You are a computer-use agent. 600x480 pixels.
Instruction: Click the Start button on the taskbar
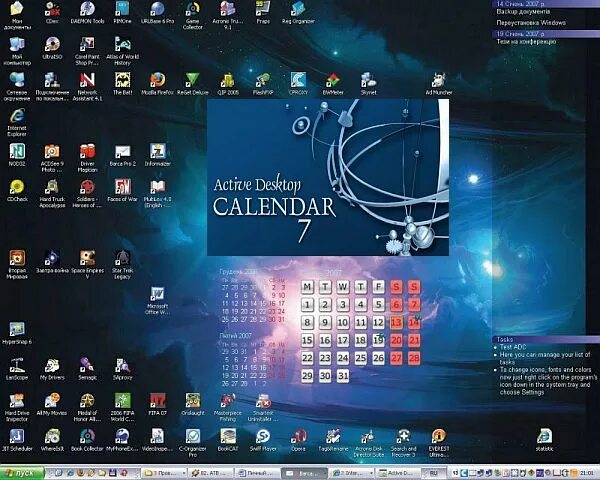[23, 473]
